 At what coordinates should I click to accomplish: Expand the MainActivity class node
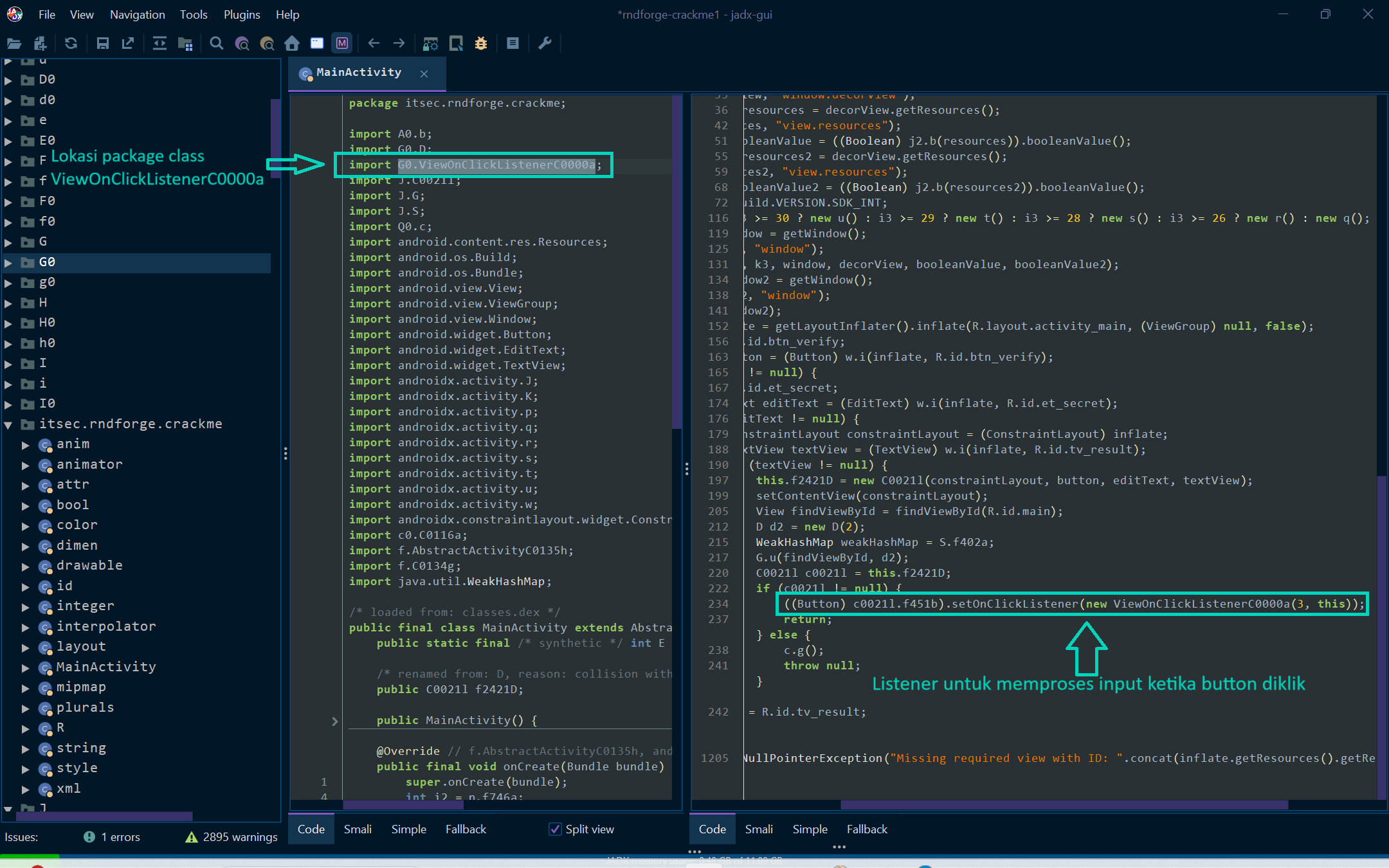25,667
